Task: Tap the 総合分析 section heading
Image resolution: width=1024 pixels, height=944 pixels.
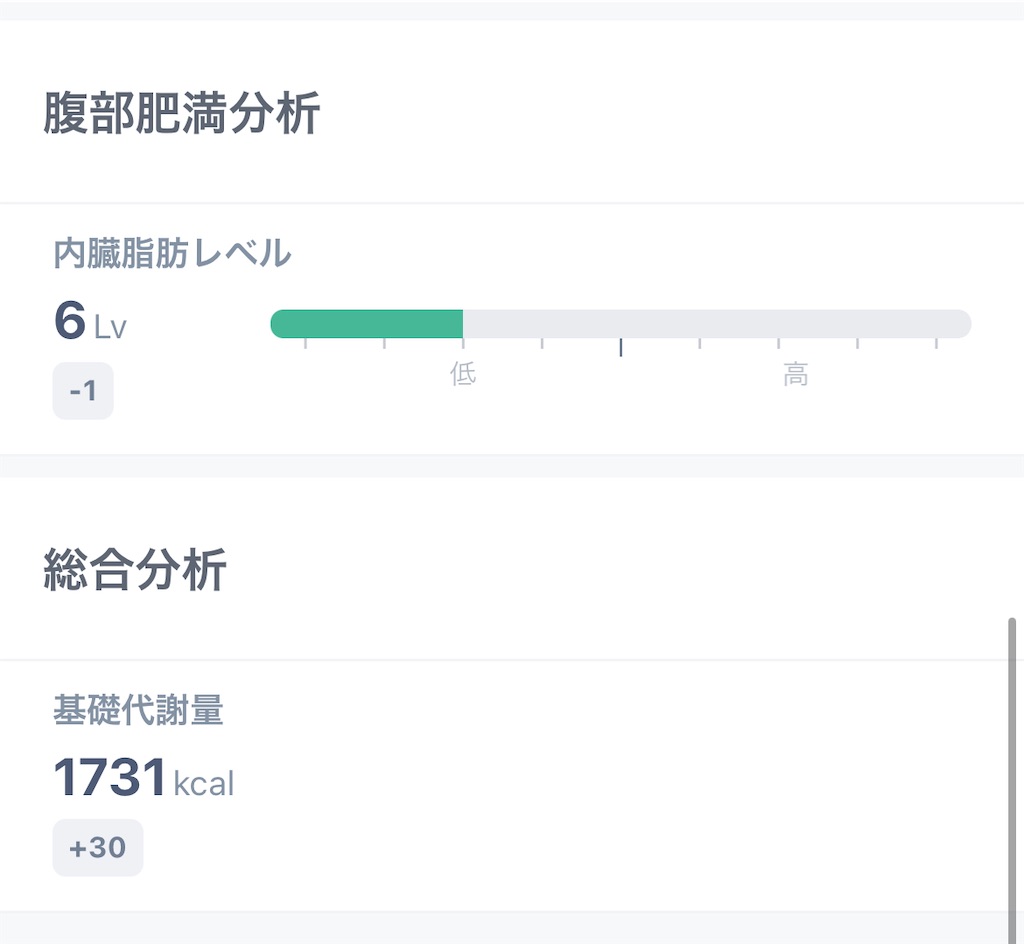Action: (135, 570)
